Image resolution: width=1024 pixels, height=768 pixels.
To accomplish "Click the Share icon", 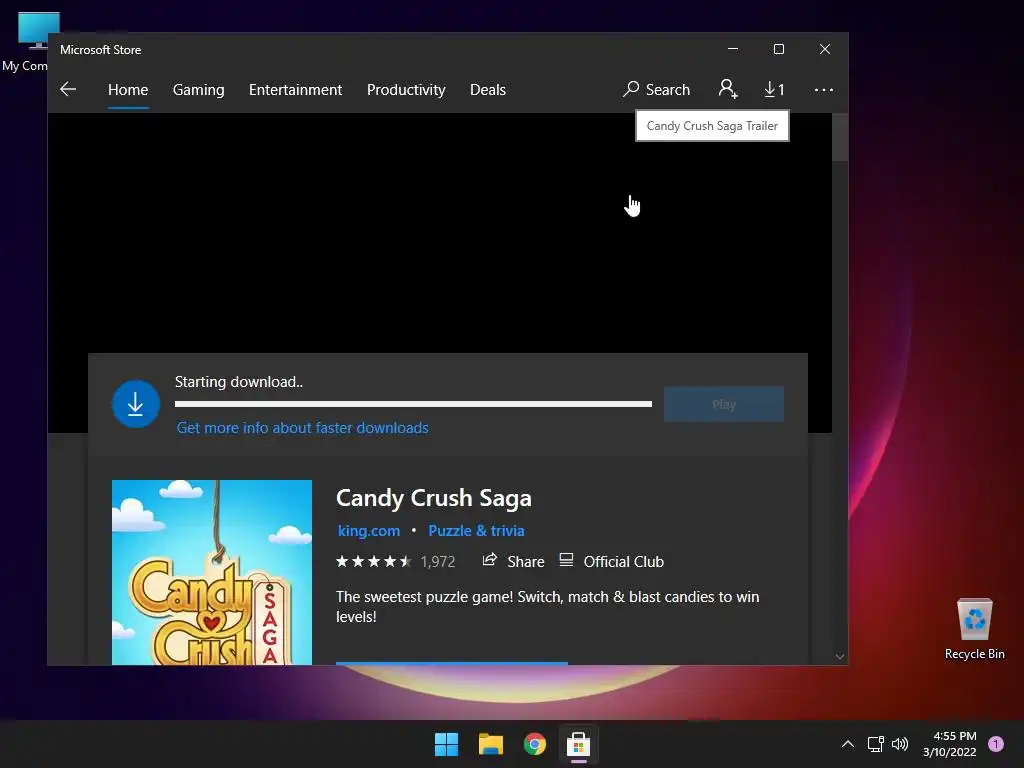I will [490, 560].
